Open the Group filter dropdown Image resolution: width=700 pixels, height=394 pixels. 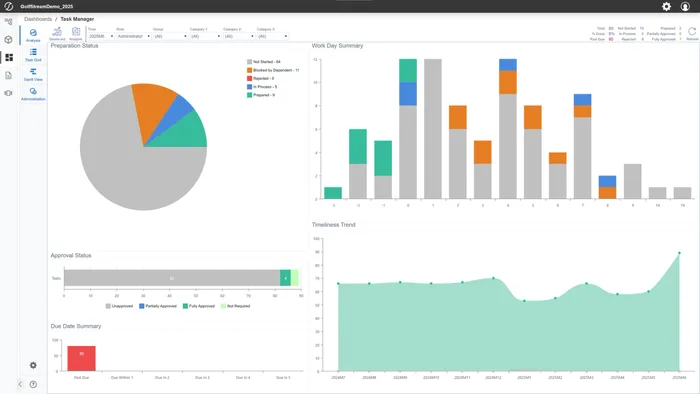tap(170, 36)
